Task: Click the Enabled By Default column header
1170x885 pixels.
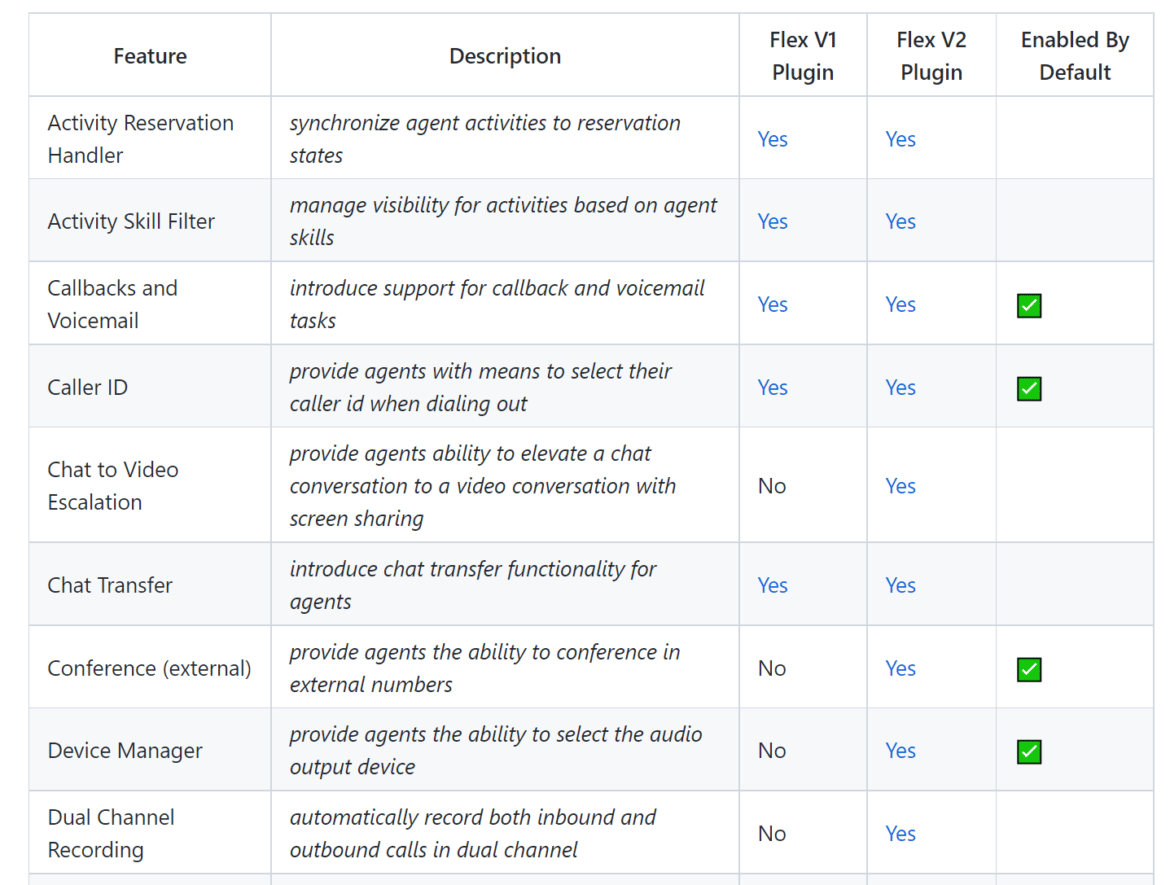Action: (1074, 56)
